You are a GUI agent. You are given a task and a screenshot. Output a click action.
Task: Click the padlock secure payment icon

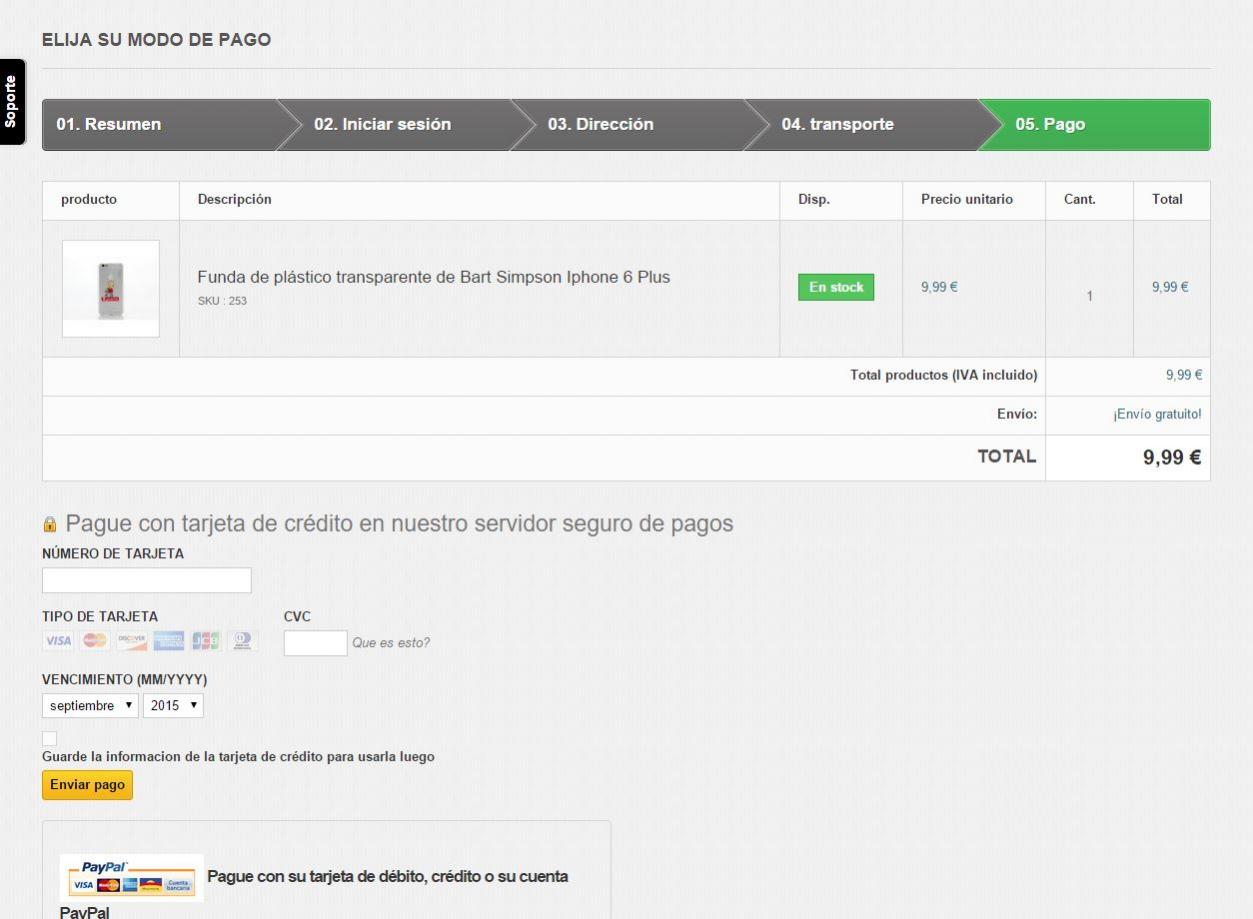(x=50, y=525)
